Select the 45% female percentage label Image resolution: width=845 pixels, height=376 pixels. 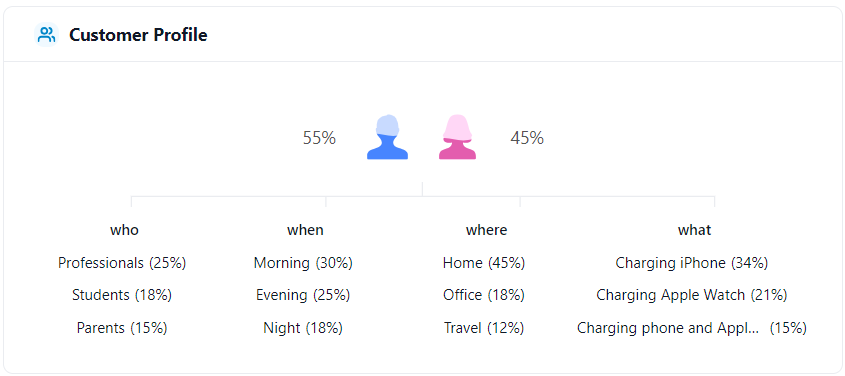[527, 138]
